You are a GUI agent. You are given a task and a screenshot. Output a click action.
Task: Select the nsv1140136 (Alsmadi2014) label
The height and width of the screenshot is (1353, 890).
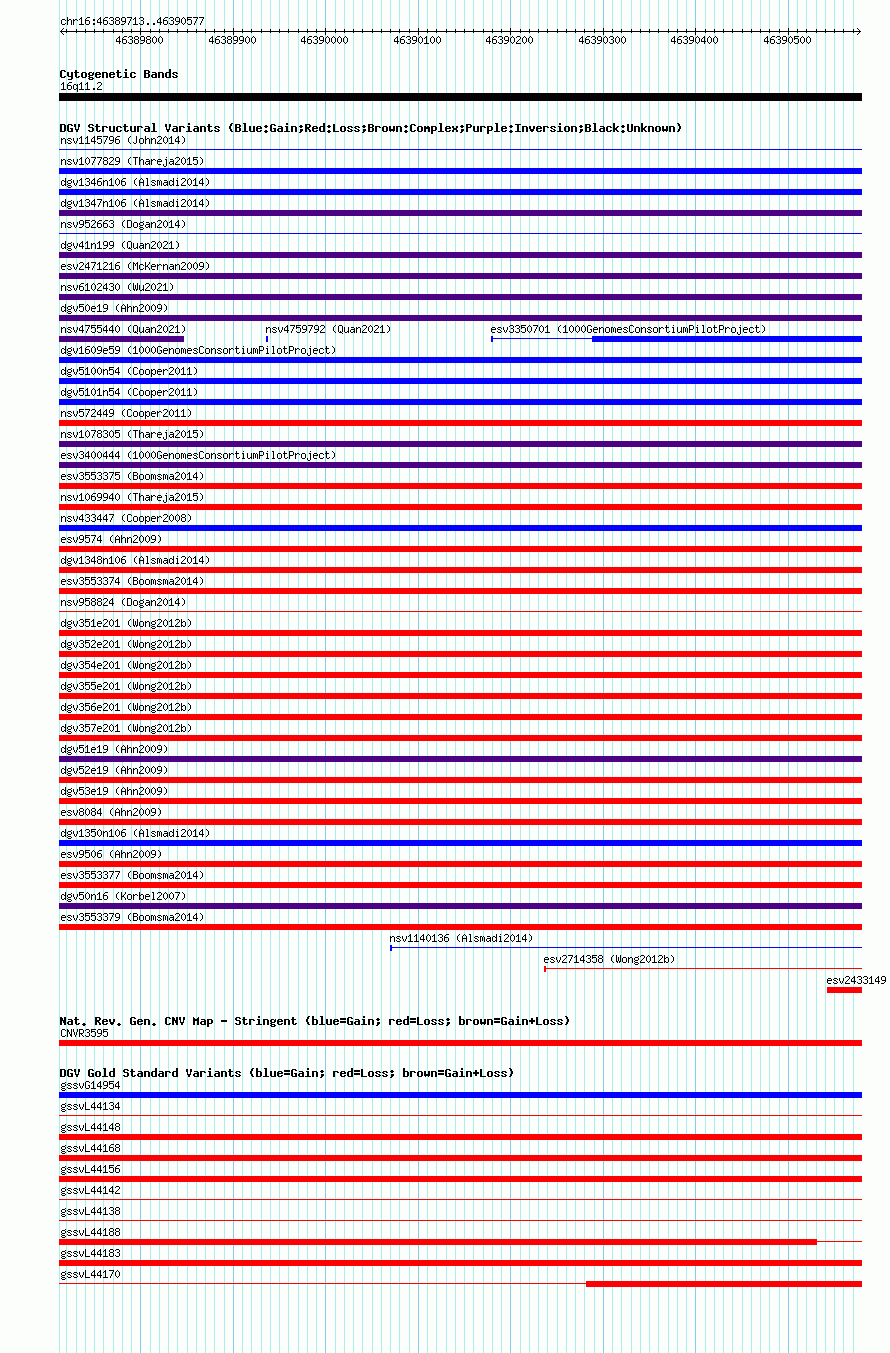pos(461,938)
